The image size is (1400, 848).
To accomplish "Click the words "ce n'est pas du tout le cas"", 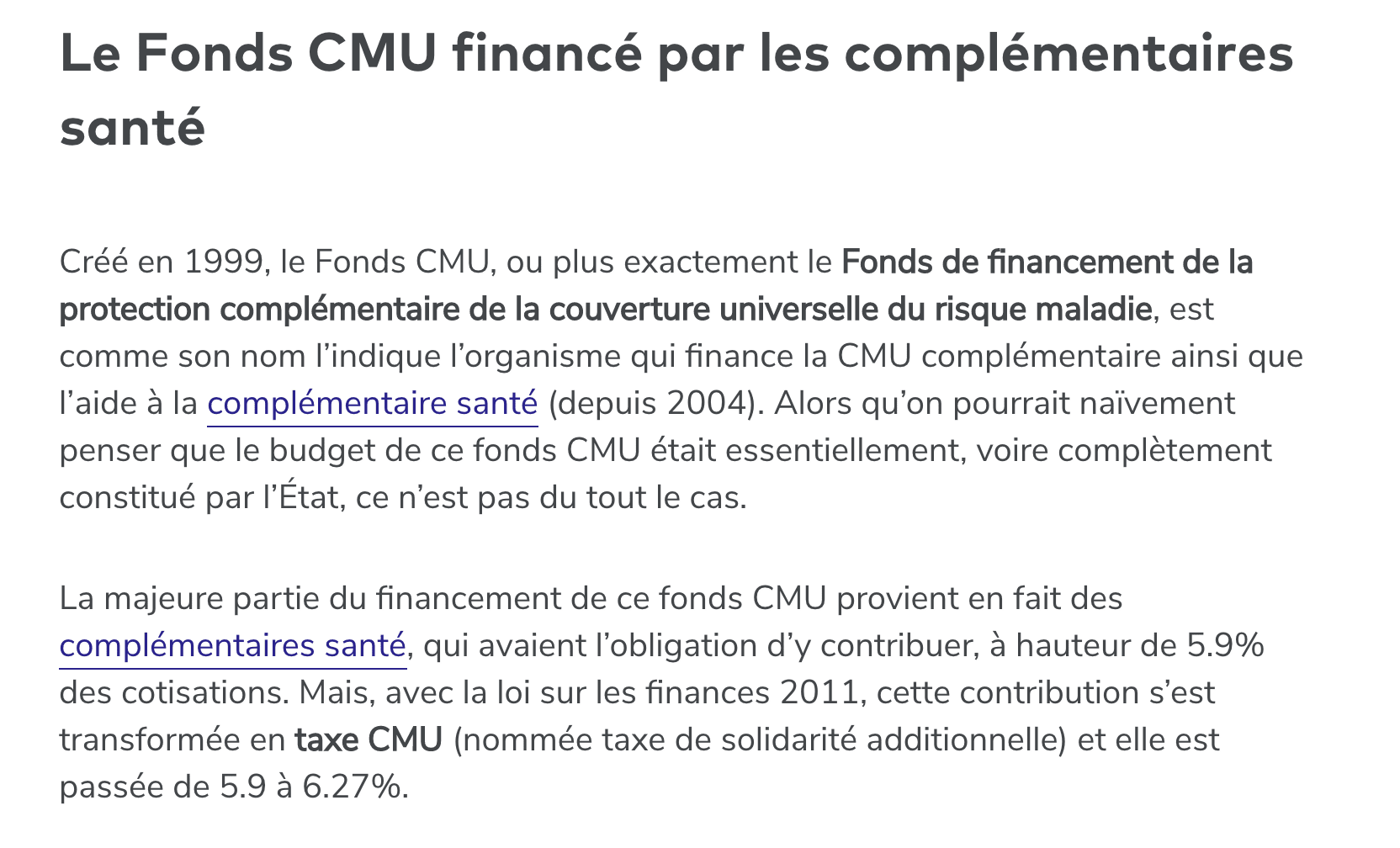I will (x=550, y=498).
